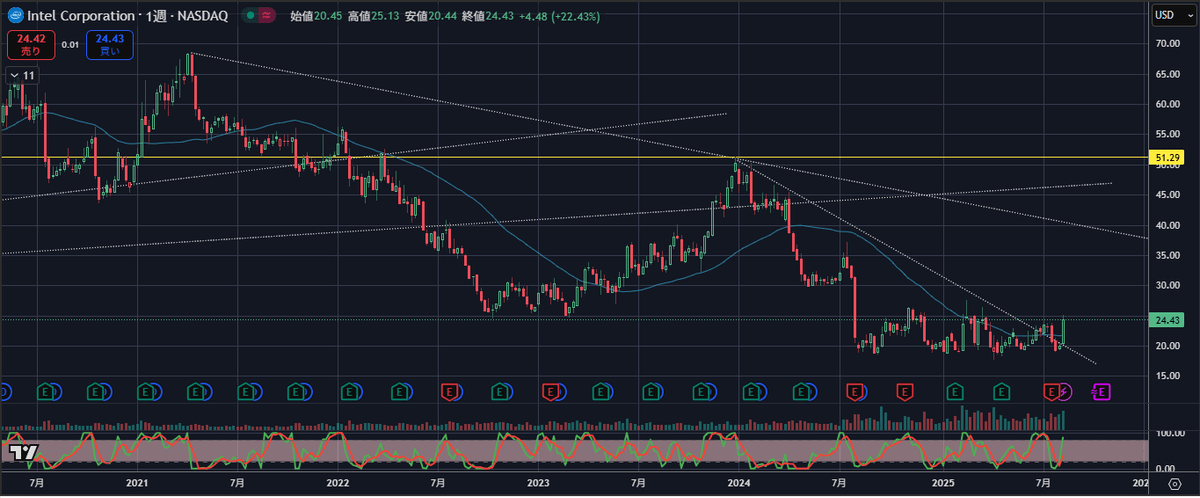Click the 2022 label on time axis
The image size is (1200, 498).
(x=338, y=483)
